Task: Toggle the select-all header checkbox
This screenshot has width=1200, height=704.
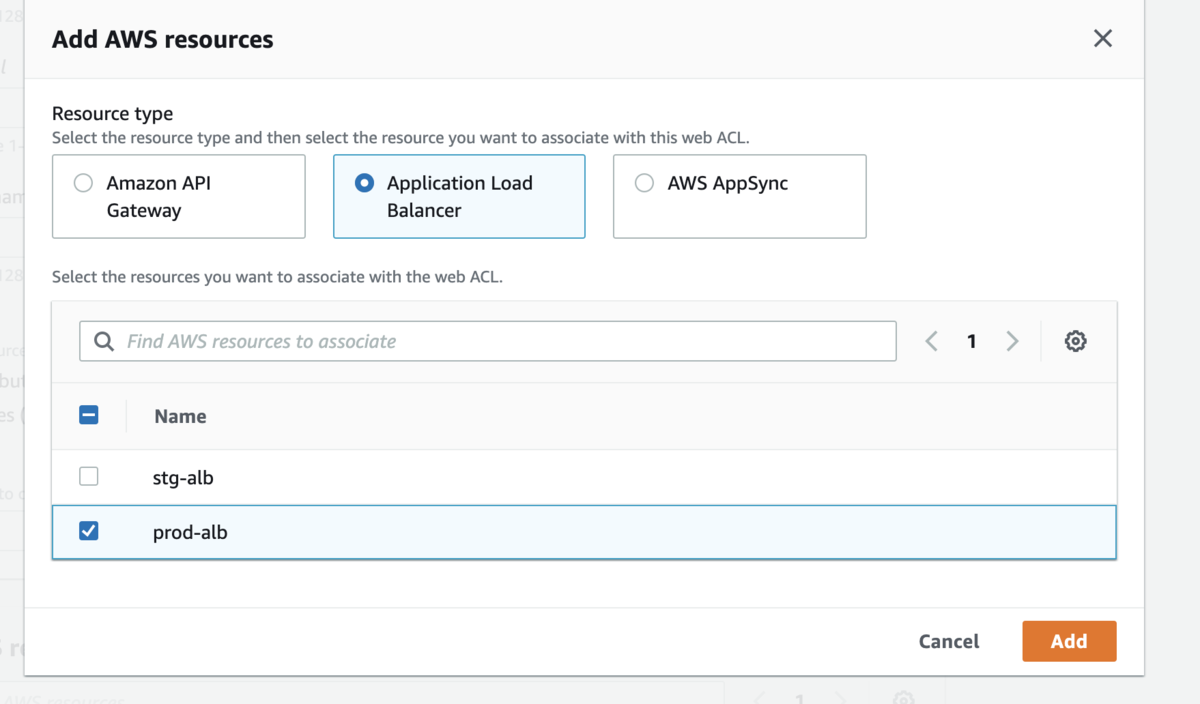Action: tap(89, 415)
